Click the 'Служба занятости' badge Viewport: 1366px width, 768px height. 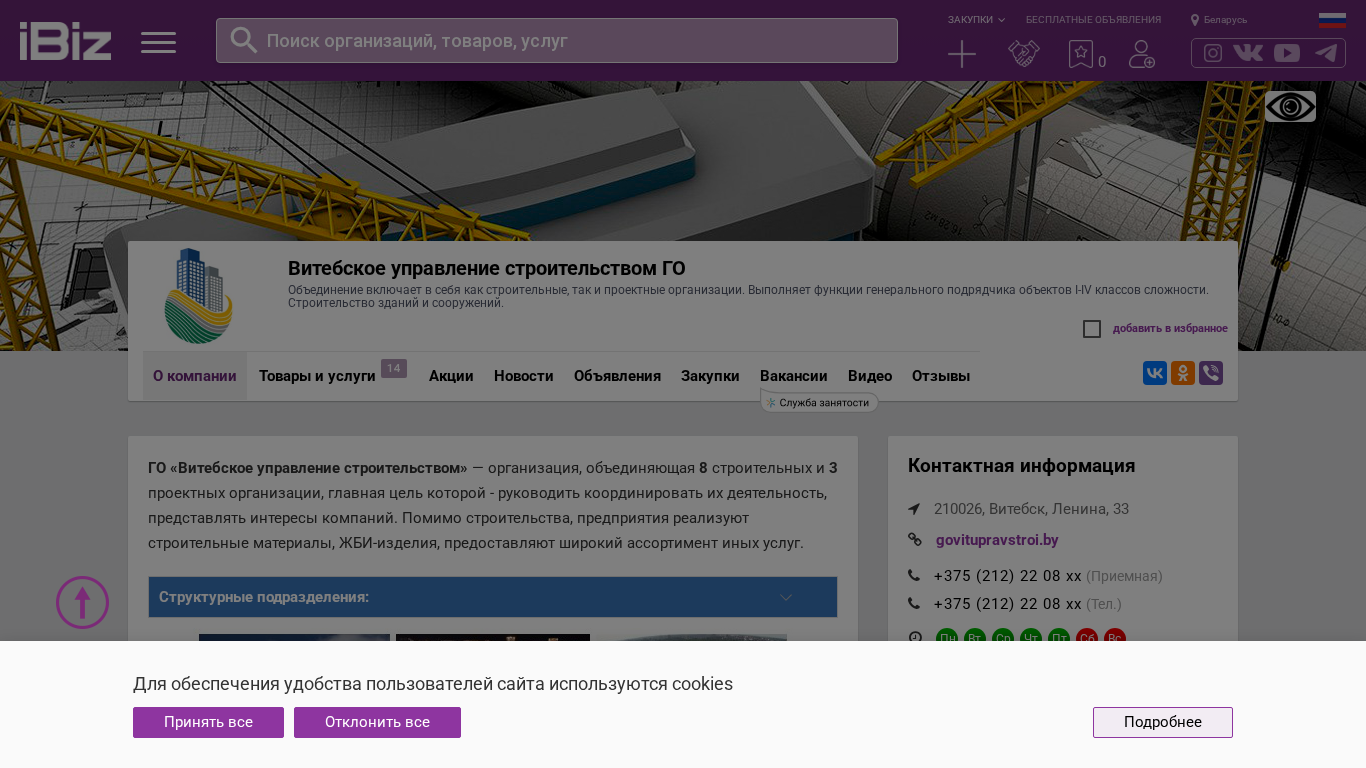pos(819,402)
